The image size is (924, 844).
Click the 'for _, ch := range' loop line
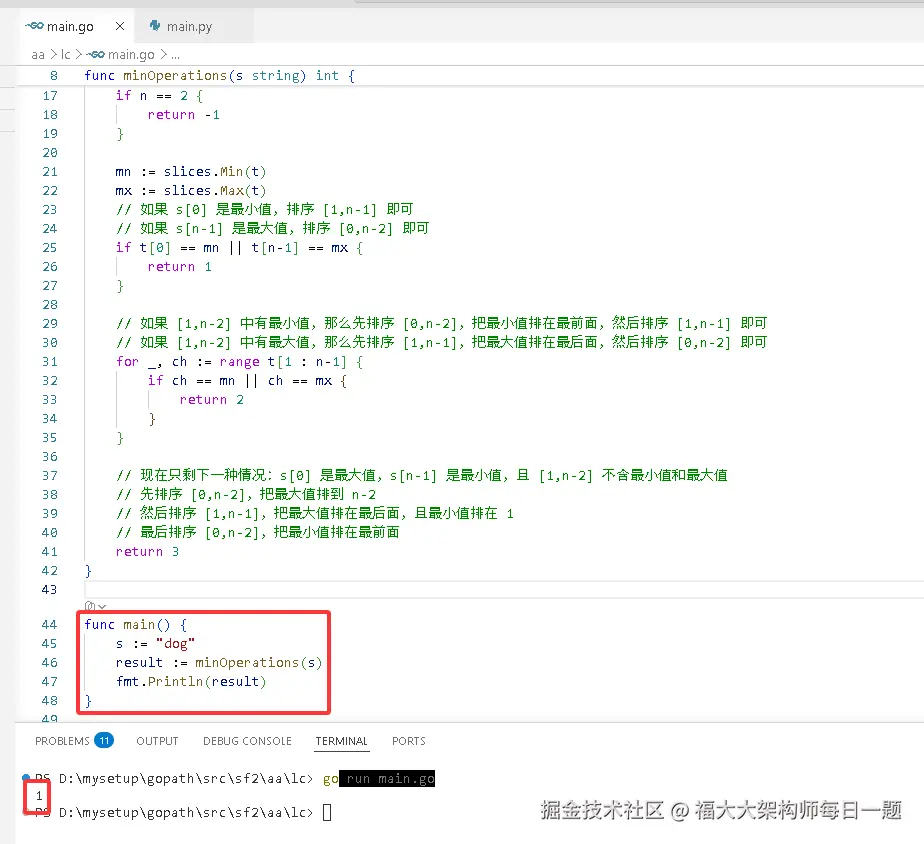coord(239,361)
